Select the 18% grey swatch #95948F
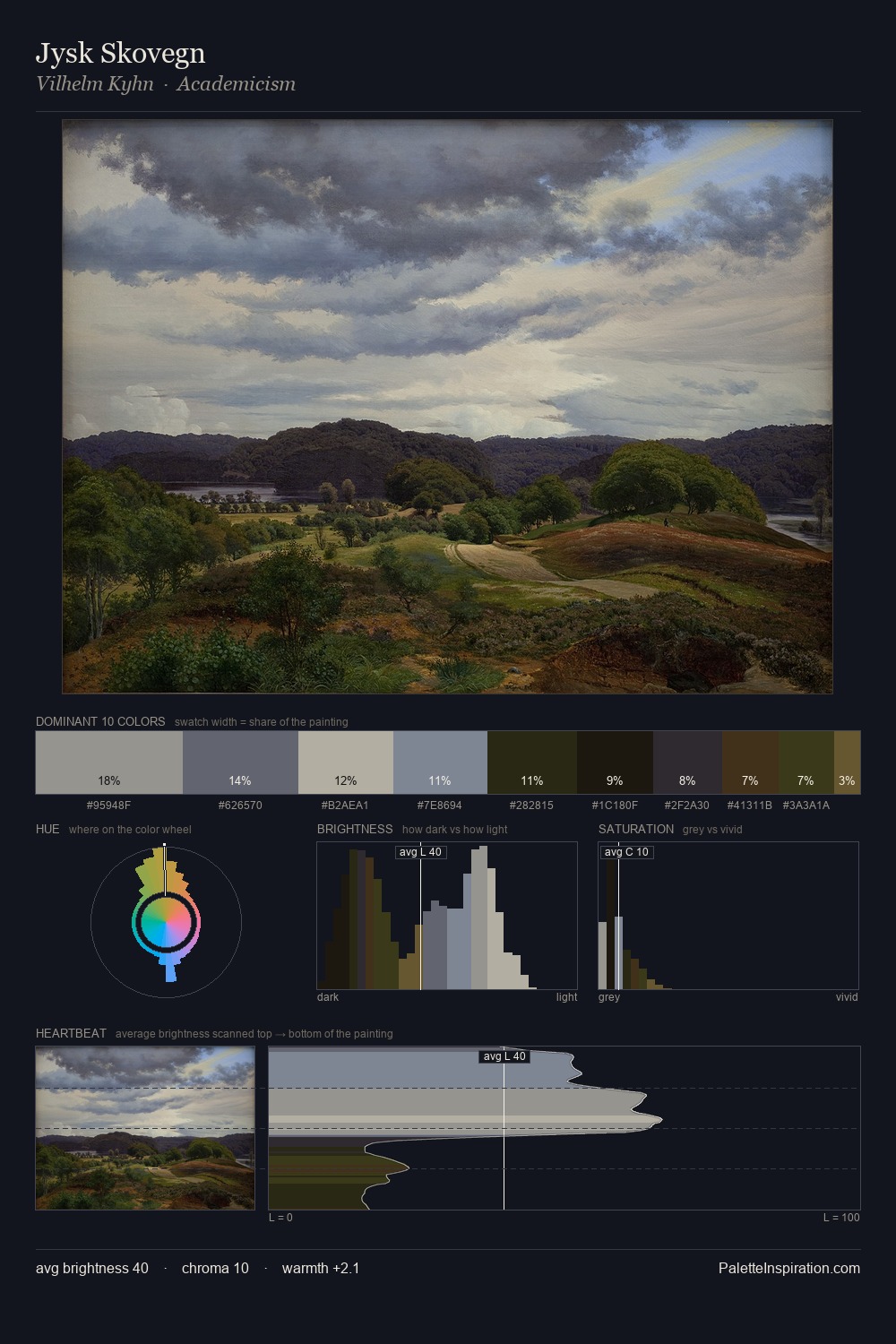896x1344 pixels. click(x=109, y=762)
